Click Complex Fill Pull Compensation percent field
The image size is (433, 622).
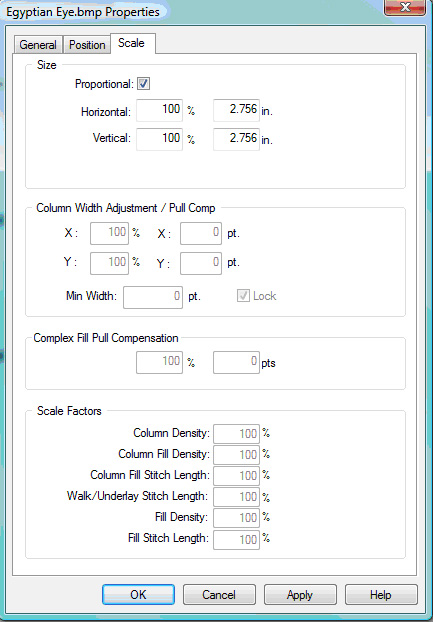(x=159, y=362)
